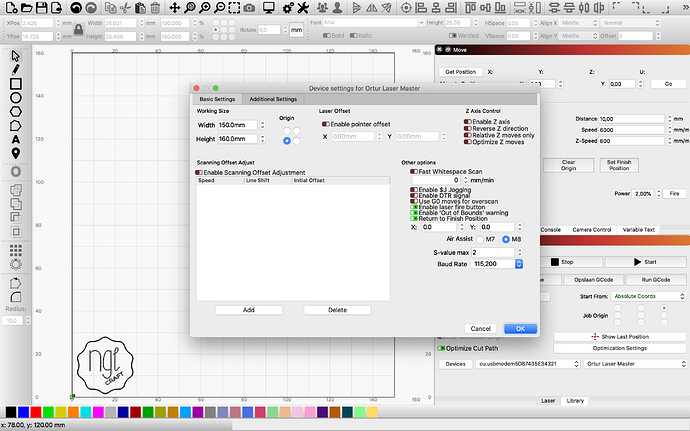Click the Add button under scanning offset table
This screenshot has width=690, height=431.
click(x=249, y=310)
